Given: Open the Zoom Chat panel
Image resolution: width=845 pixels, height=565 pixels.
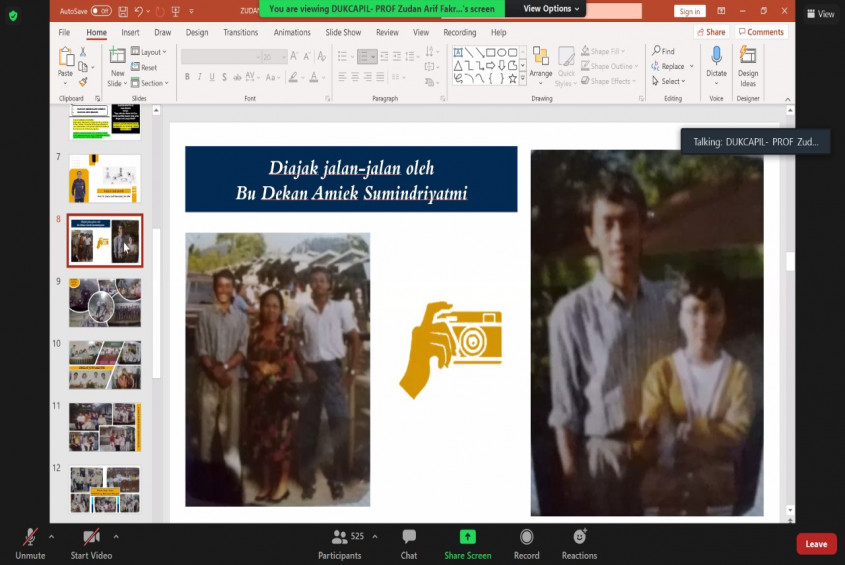Looking at the screenshot, I should 409,542.
